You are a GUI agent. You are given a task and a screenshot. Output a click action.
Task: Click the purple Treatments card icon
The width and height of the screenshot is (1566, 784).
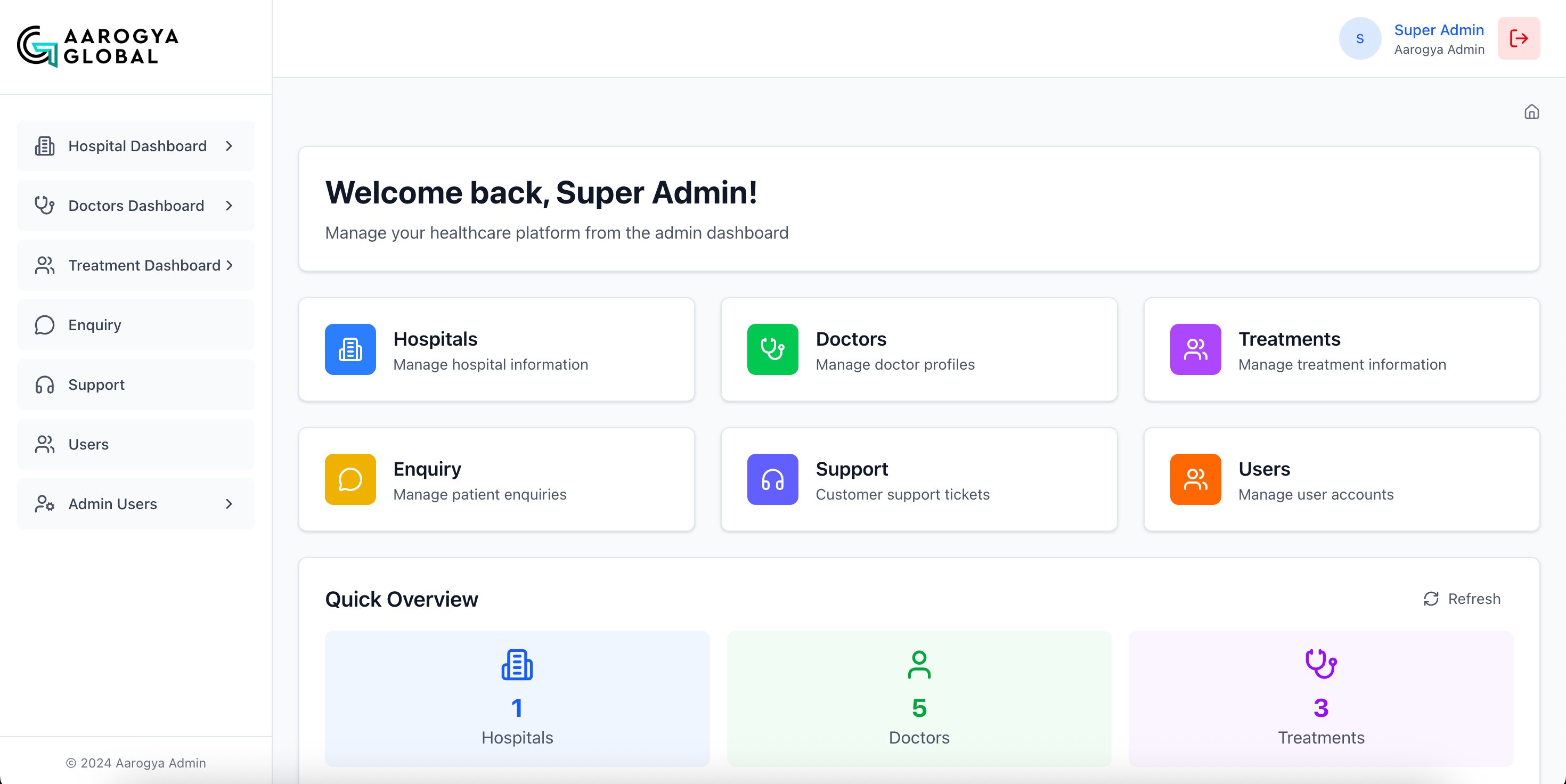(1195, 349)
